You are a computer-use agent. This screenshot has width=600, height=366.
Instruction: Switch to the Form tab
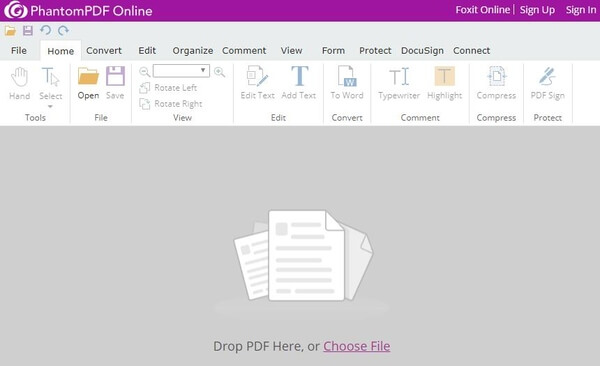[333, 51]
